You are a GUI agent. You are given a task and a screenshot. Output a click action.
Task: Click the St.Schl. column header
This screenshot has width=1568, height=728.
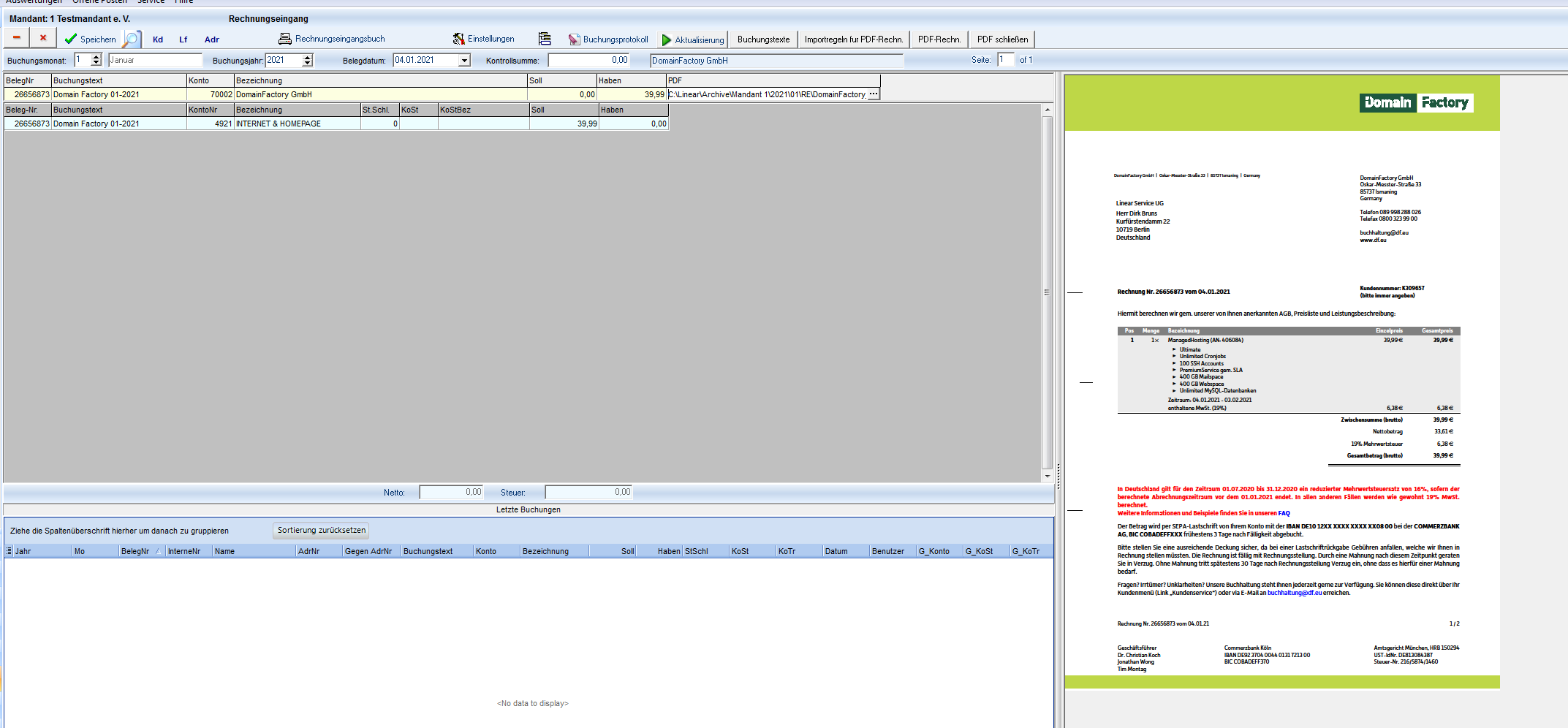[x=379, y=110]
